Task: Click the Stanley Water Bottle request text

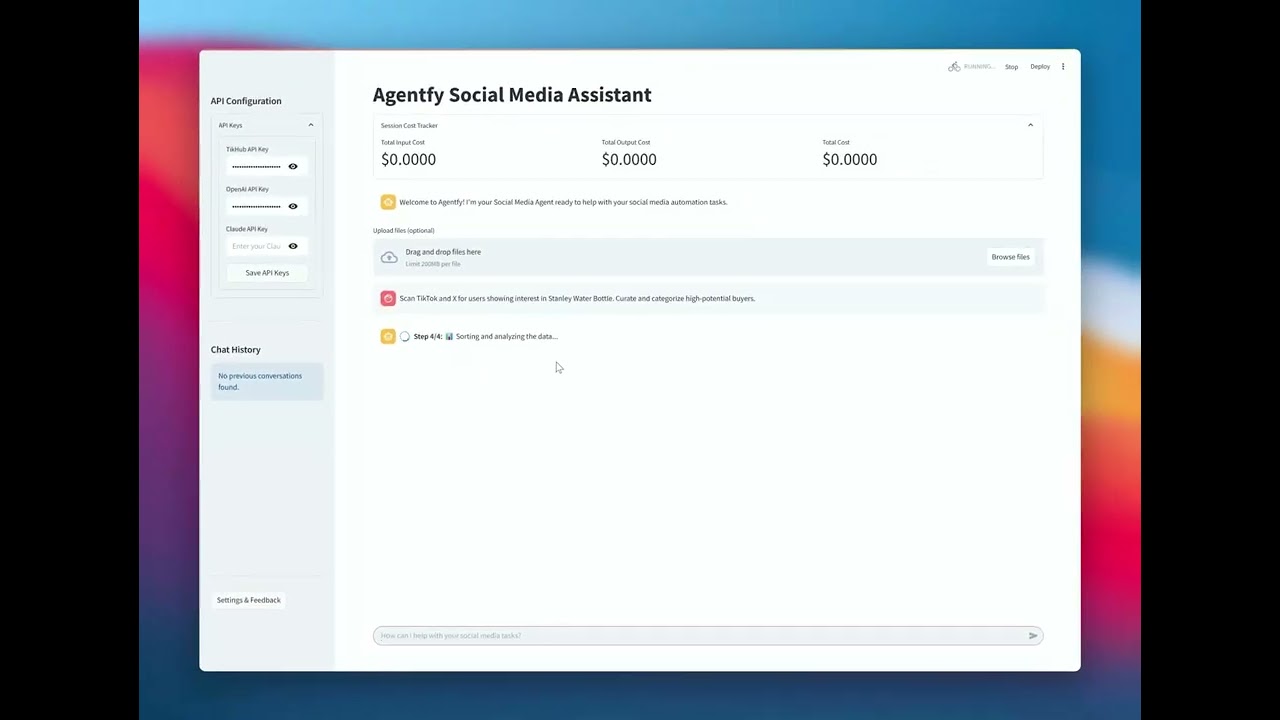Action: [577, 298]
